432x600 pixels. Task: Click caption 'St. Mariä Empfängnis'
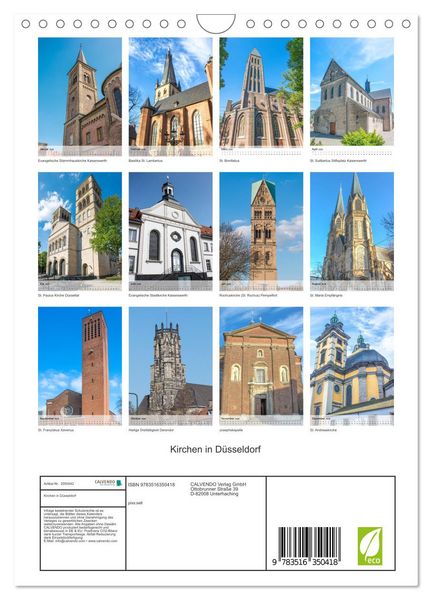(x=326, y=295)
